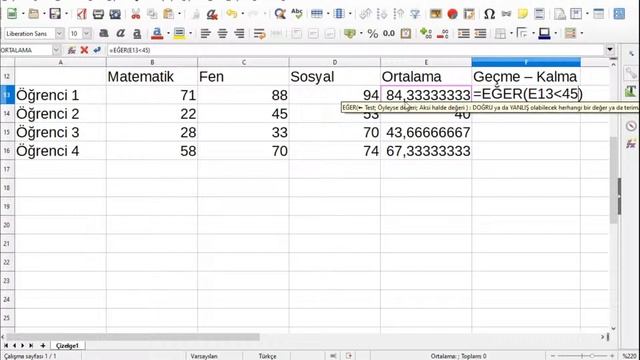Define print area icon
Image resolution: width=640 pixels, height=360 pixels.
pos(560,14)
